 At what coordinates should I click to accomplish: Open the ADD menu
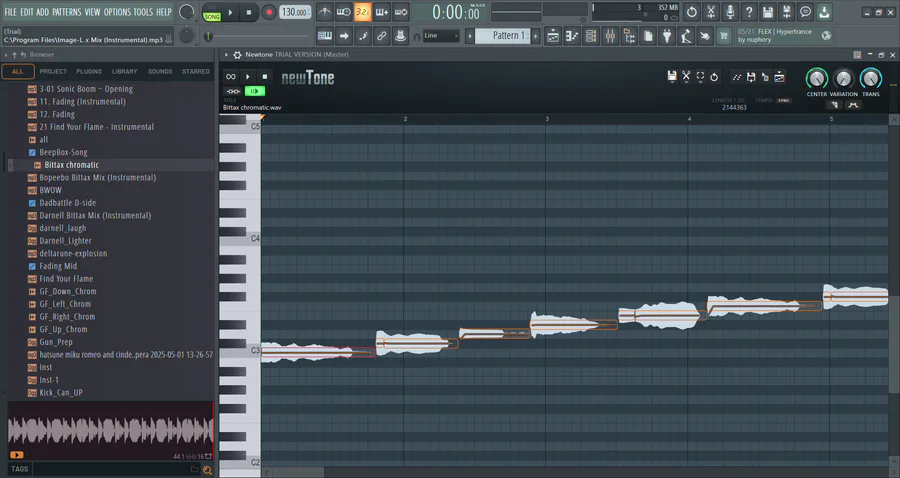(x=42, y=11)
